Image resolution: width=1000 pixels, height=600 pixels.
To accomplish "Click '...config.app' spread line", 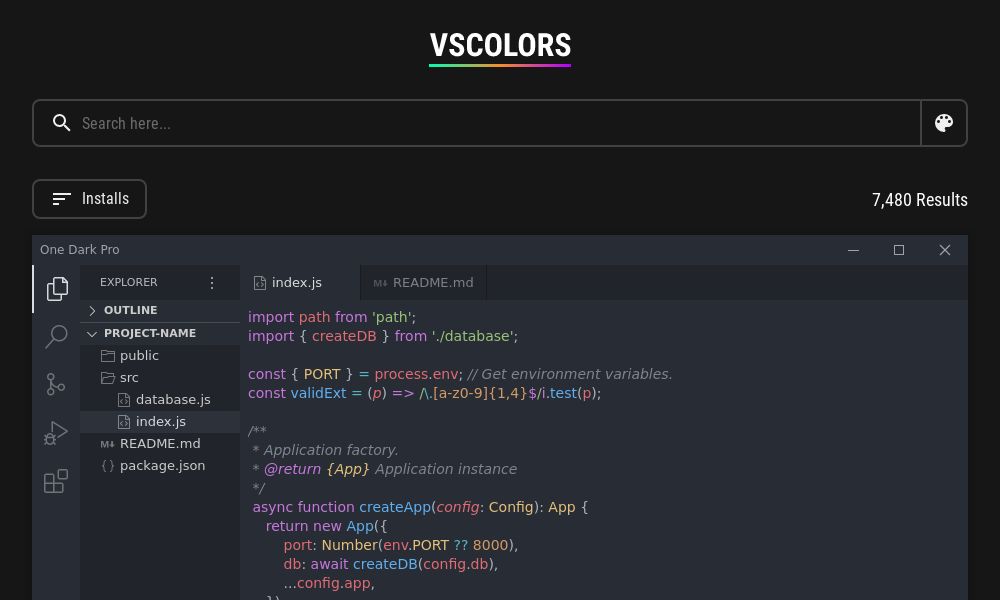I will coord(328,583).
